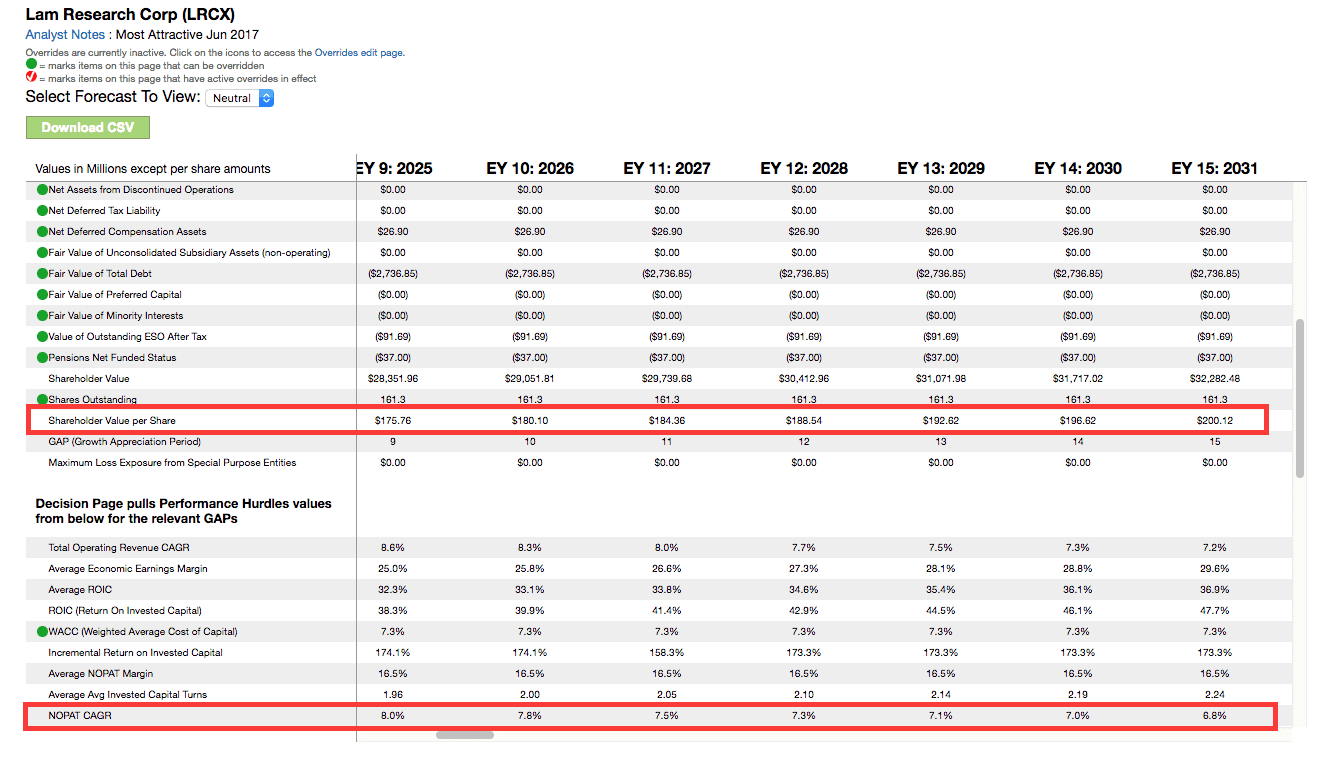Click the Average NOPAT Margin label
This screenshot has height=766, width=1342.
click(x=101, y=674)
